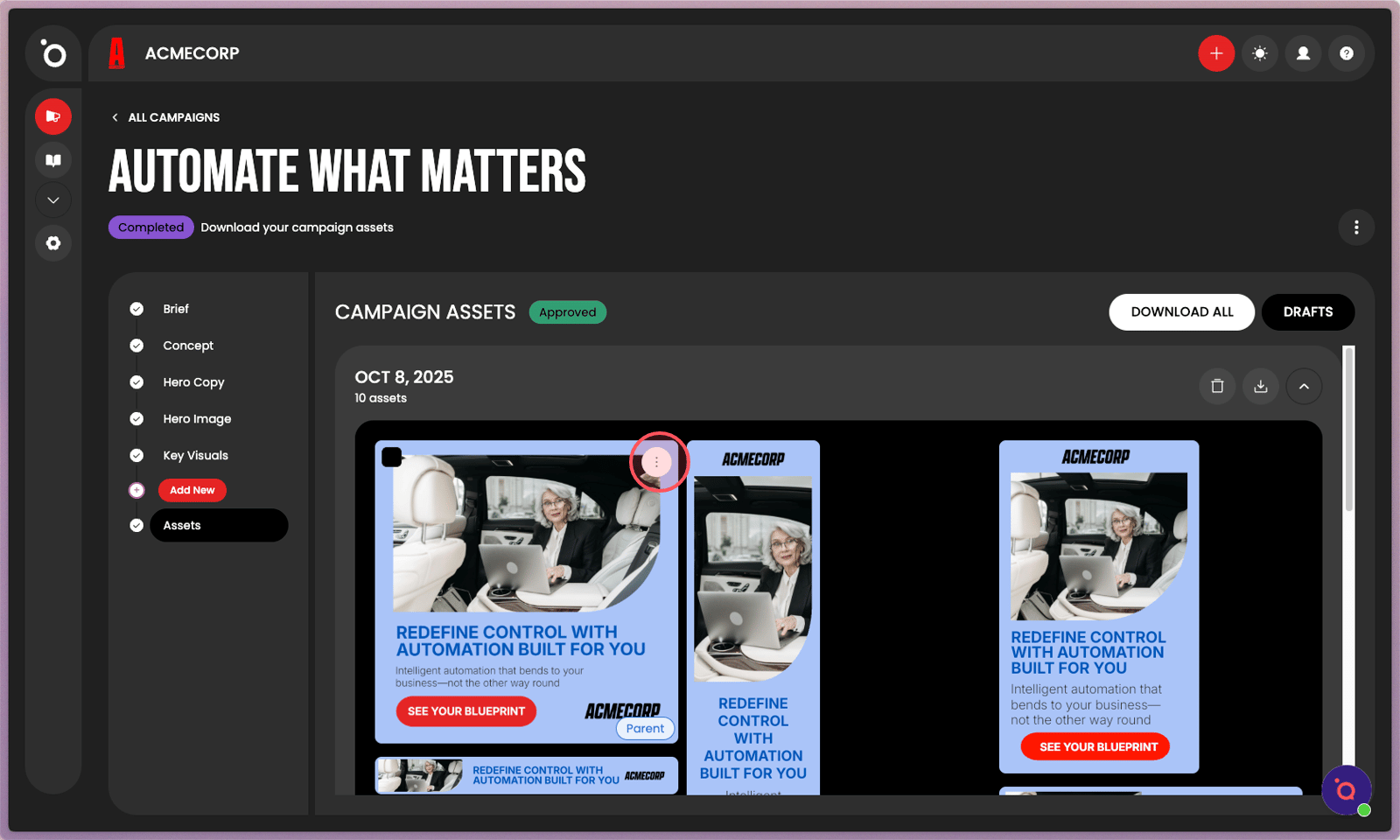Go to the Hero Copy step

(x=193, y=382)
